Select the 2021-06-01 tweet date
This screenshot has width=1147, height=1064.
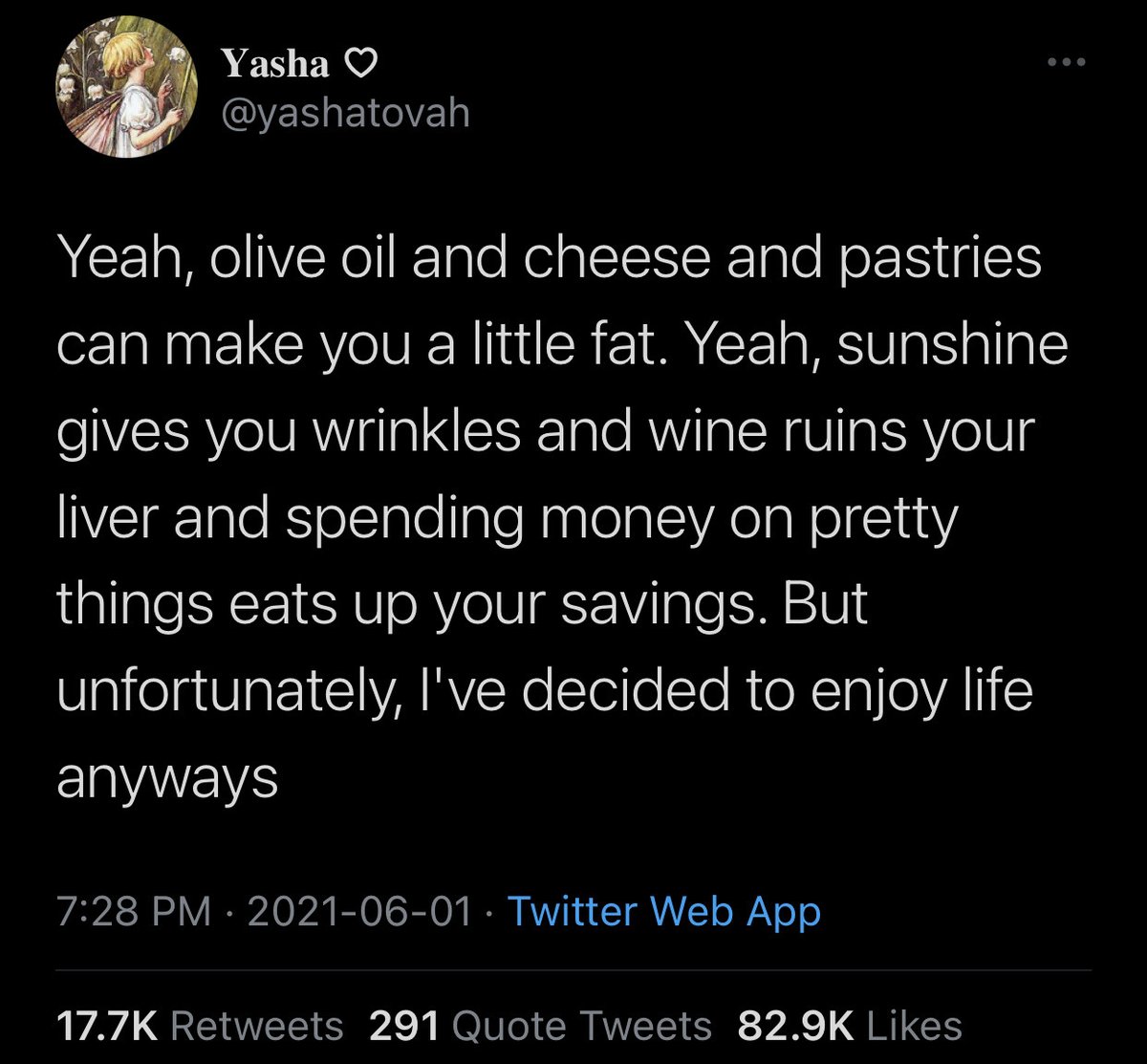[359, 911]
